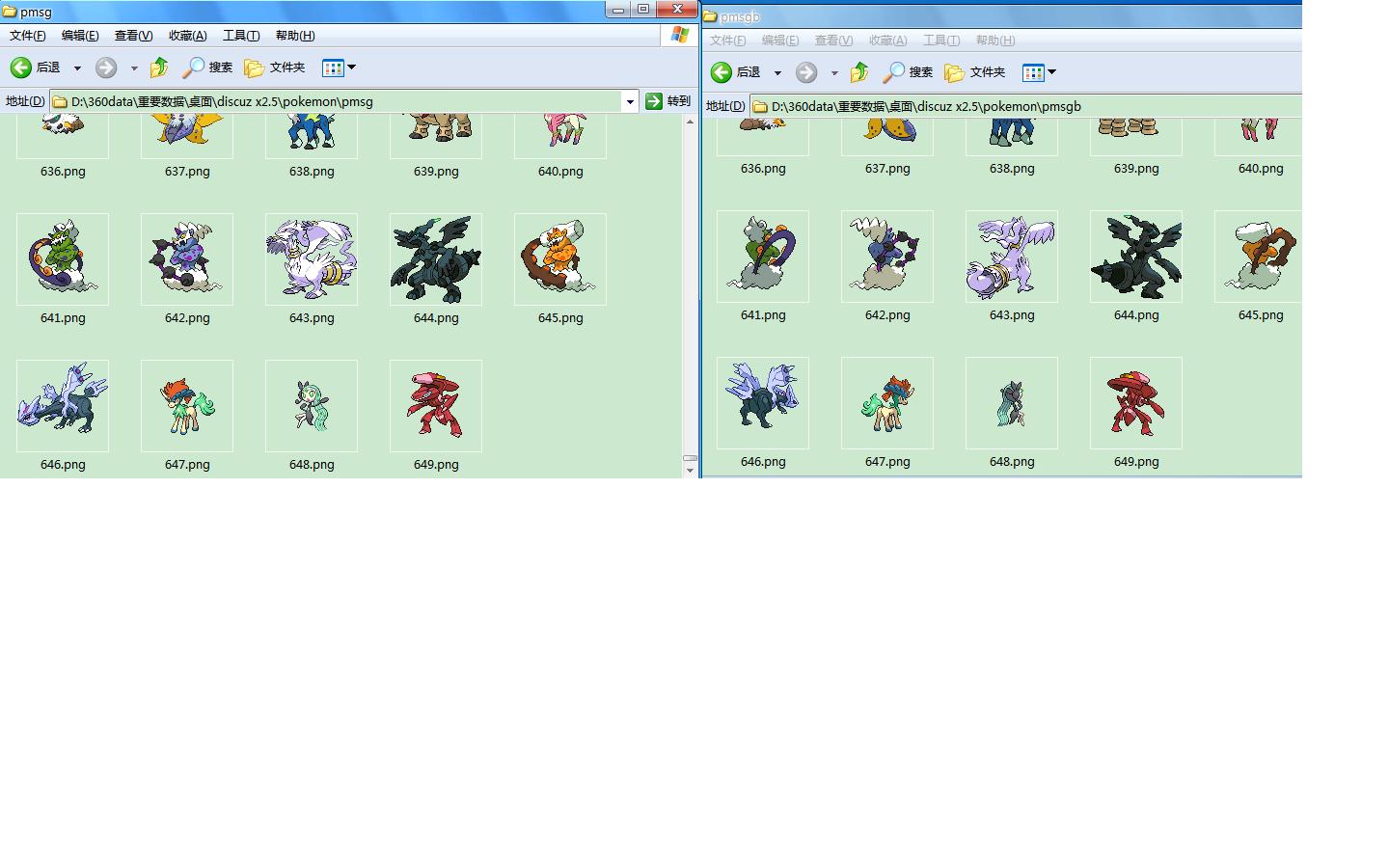Click 639.png filename in pmsg window
The height and width of the screenshot is (868, 1389).
pos(436,172)
